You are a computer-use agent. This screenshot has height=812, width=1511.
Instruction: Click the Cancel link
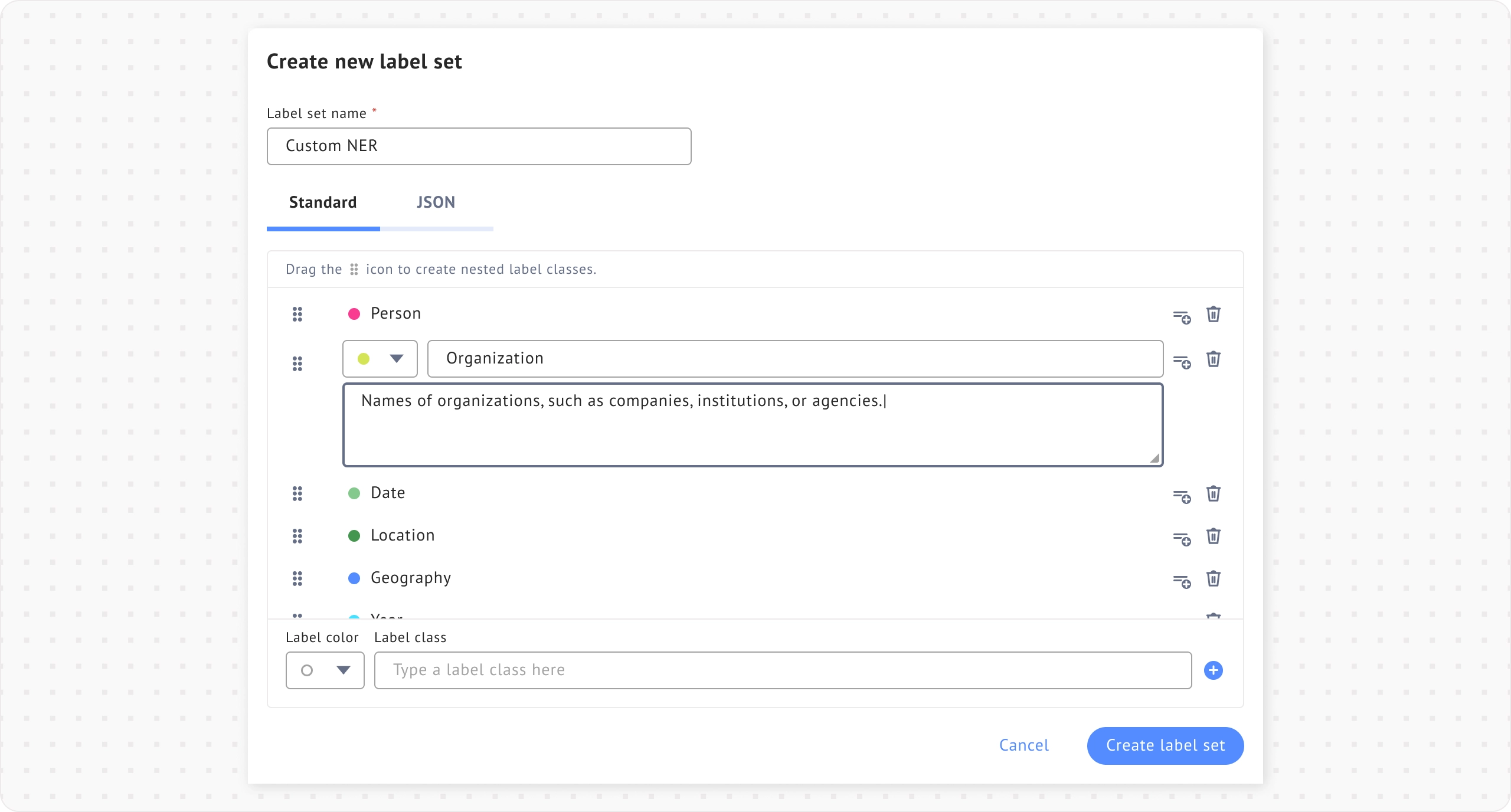click(x=1023, y=745)
